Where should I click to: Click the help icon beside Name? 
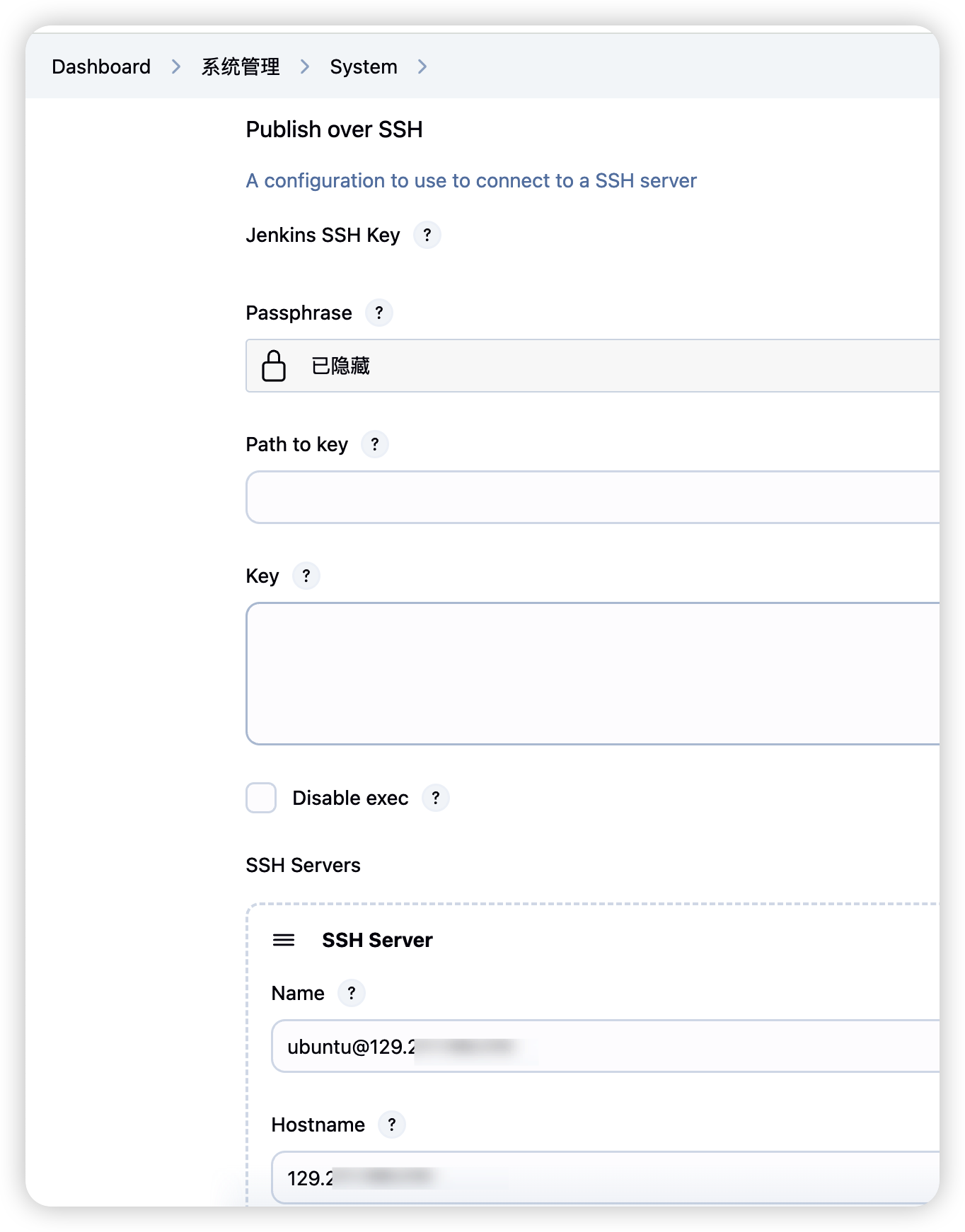(351, 993)
